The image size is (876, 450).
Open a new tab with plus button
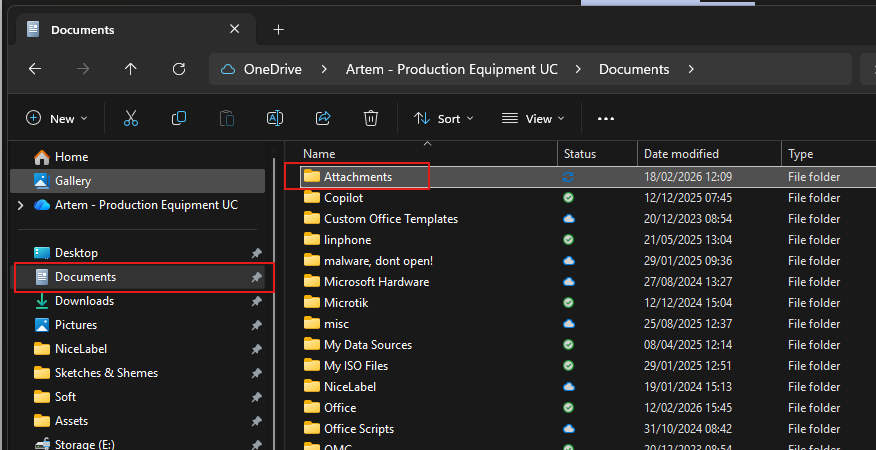tap(279, 29)
